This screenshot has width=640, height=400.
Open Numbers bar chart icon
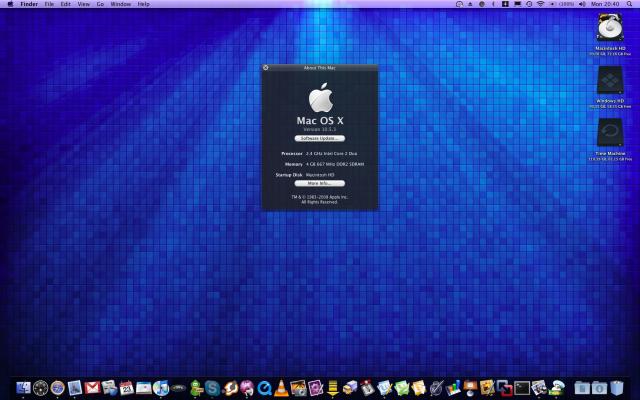453,388
